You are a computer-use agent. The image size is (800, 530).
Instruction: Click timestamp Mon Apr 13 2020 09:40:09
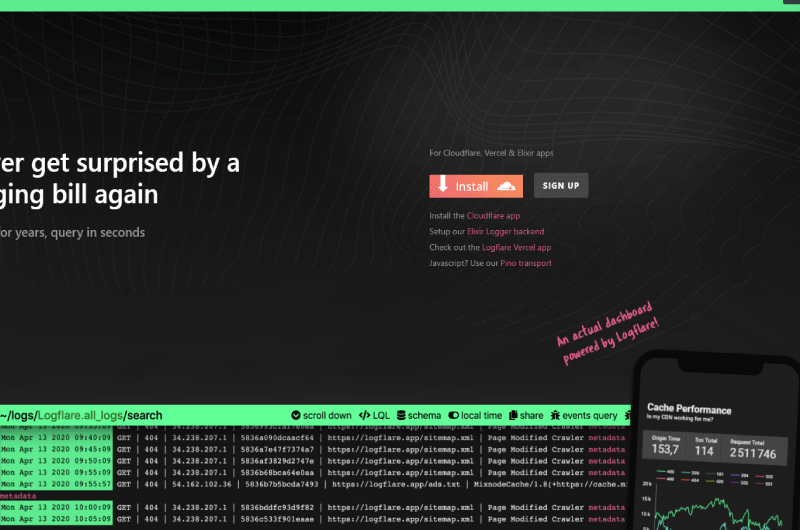click(56, 438)
